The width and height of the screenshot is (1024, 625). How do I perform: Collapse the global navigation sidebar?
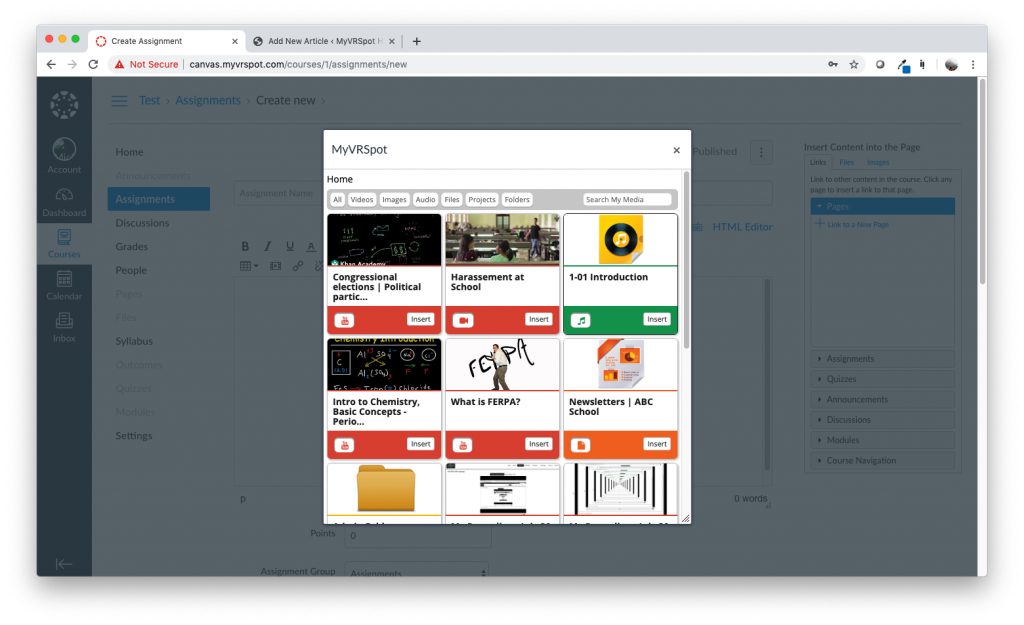click(x=64, y=564)
